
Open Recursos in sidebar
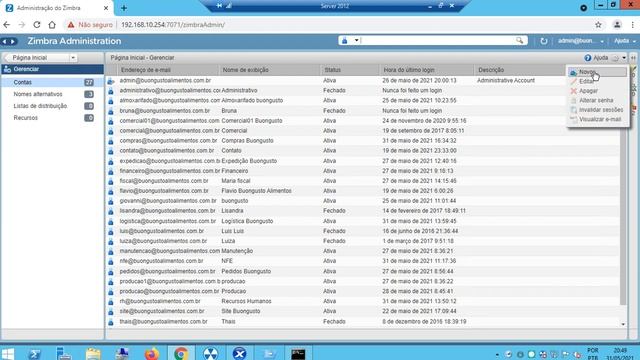[x=52, y=118]
